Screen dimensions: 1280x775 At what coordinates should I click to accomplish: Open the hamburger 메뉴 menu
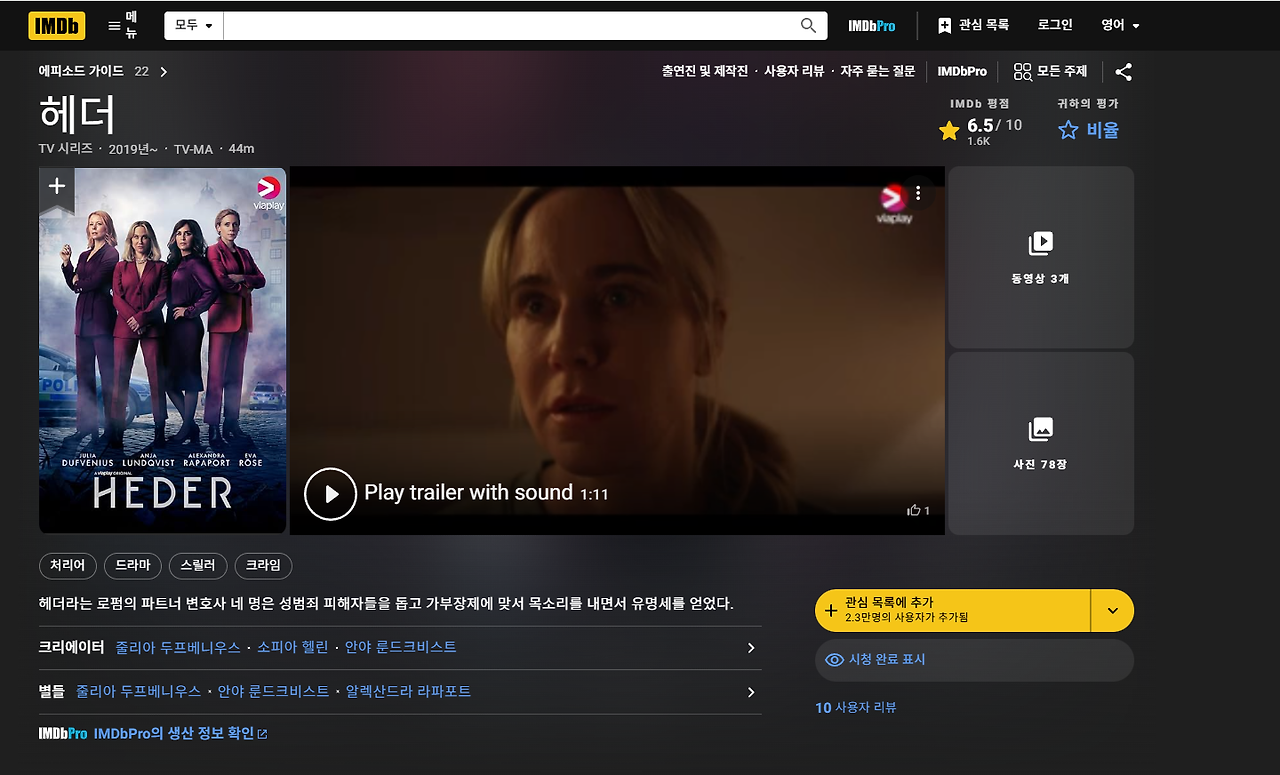(125, 25)
